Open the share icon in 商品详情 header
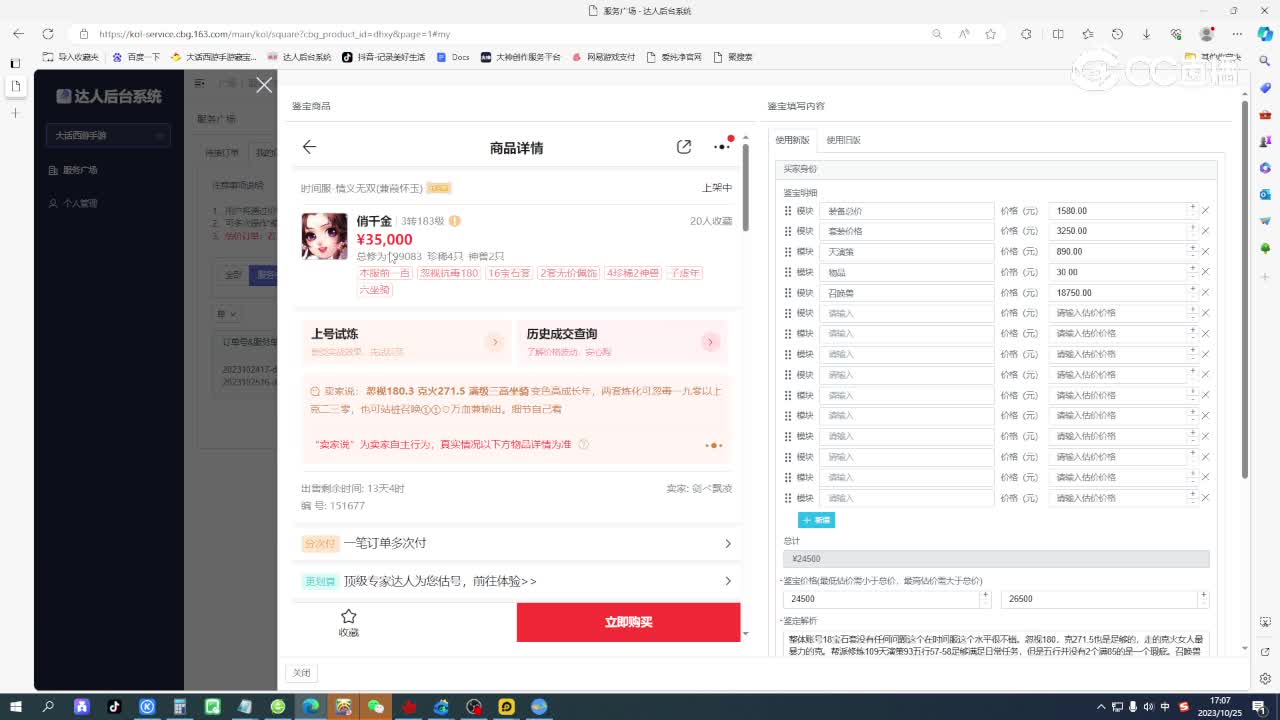 click(x=684, y=147)
